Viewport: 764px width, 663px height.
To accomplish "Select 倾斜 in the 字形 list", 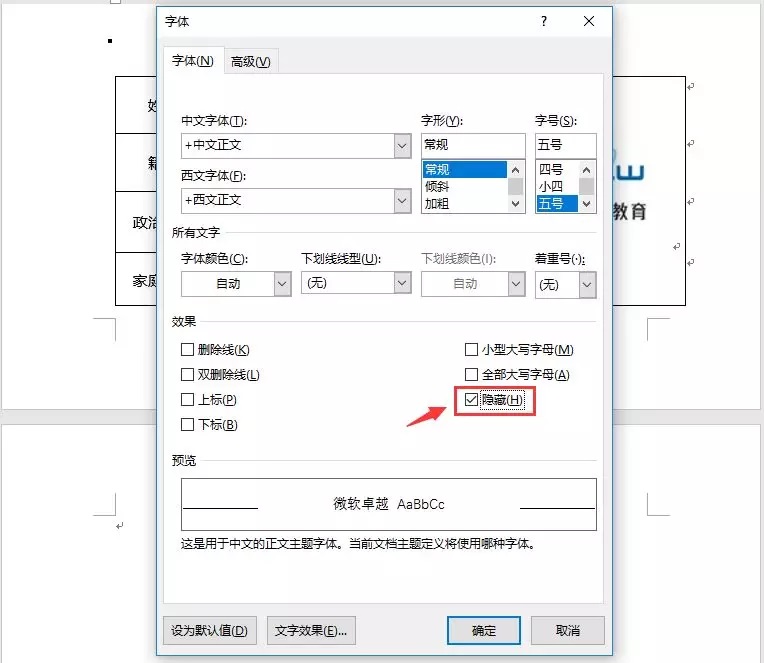I will coord(464,187).
